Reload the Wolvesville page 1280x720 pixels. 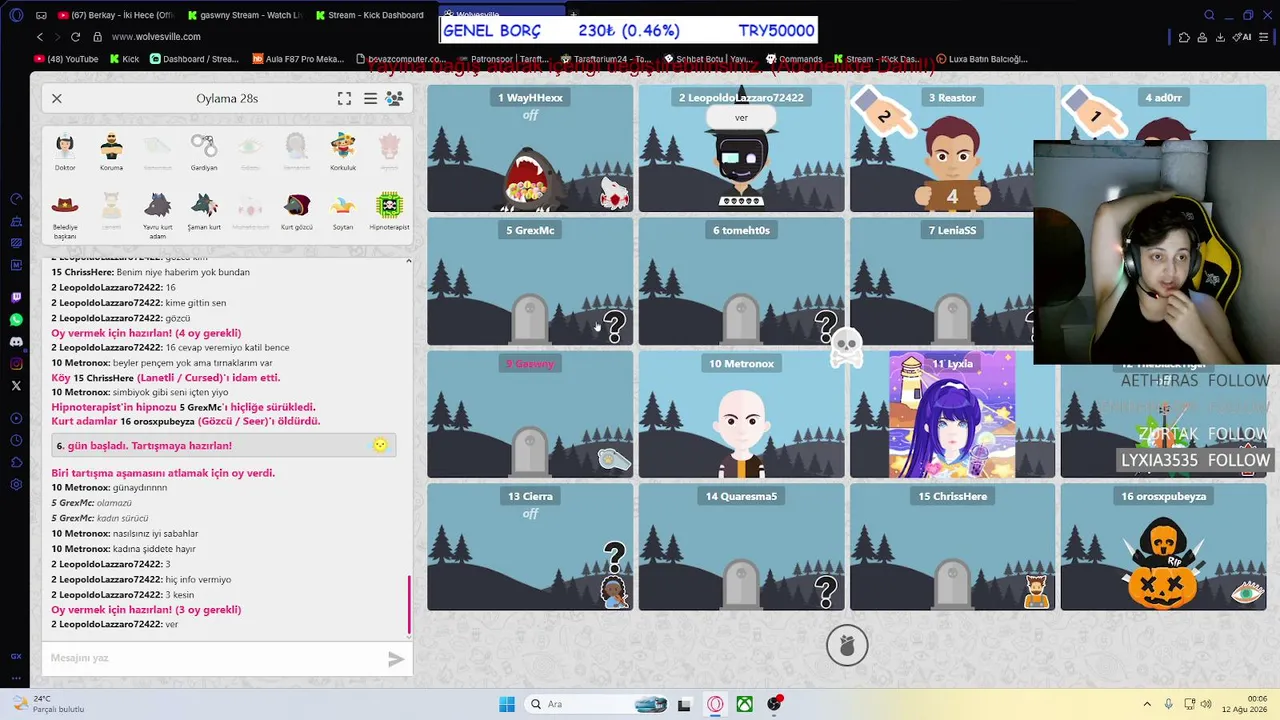pyautogui.click(x=75, y=37)
